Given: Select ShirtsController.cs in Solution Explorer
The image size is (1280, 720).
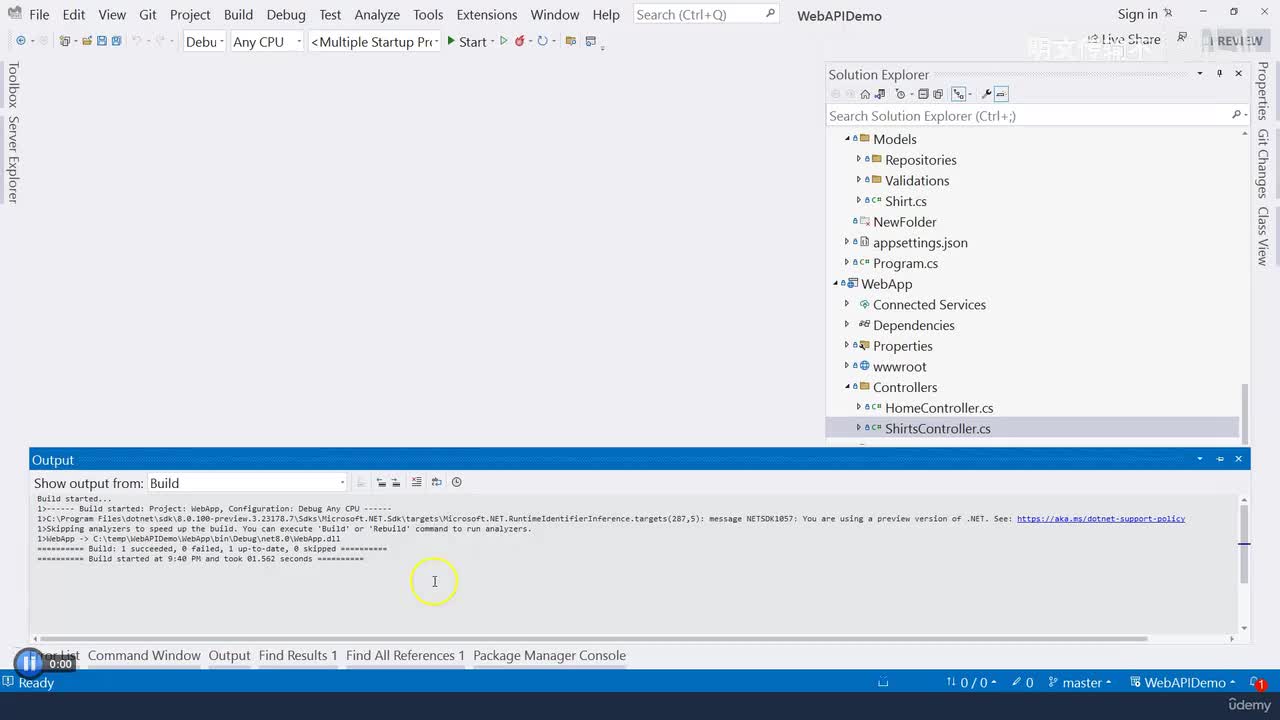Looking at the screenshot, I should [x=937, y=429].
